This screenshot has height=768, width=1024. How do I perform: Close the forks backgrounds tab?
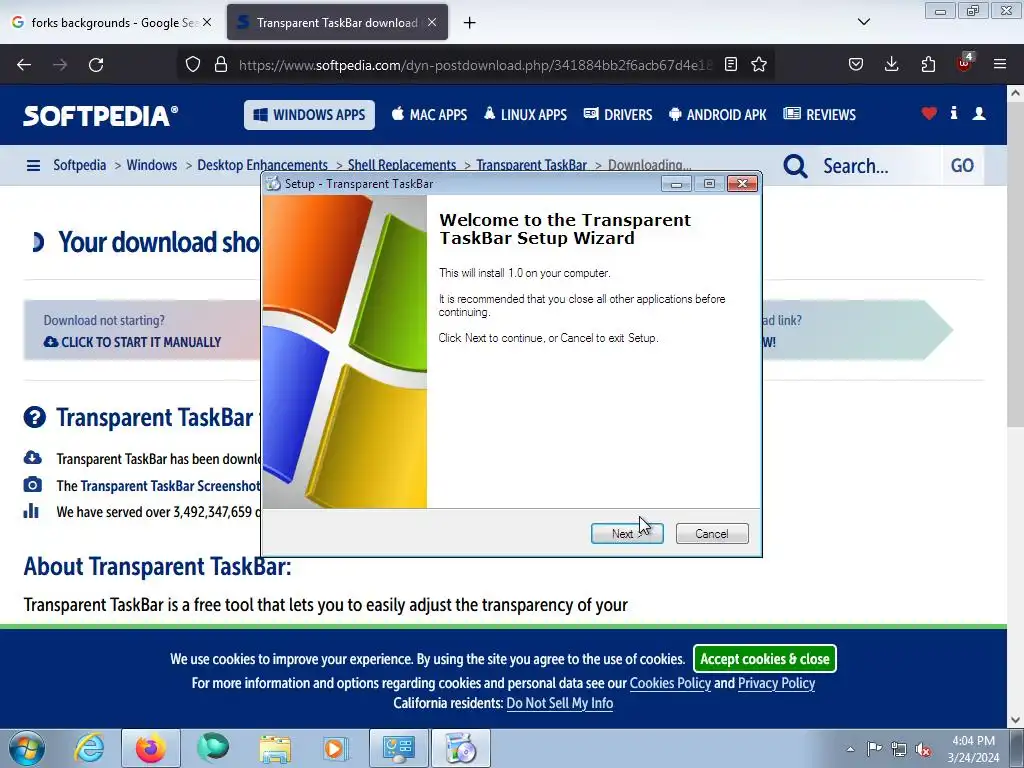coord(207,22)
